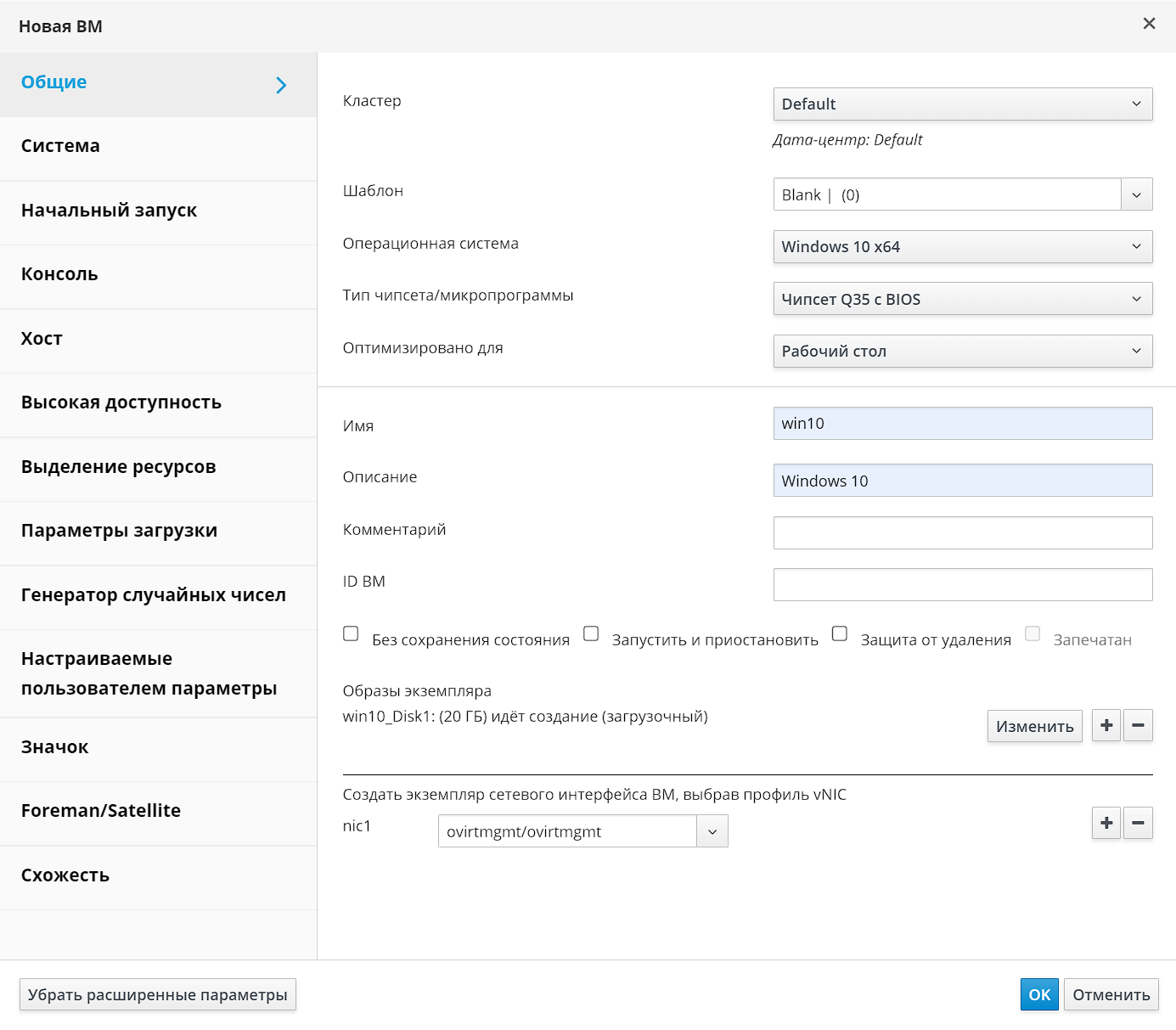The height and width of the screenshot is (1030, 1176).
Task: Enable Без сохранения состояния checkbox
Action: [x=351, y=633]
